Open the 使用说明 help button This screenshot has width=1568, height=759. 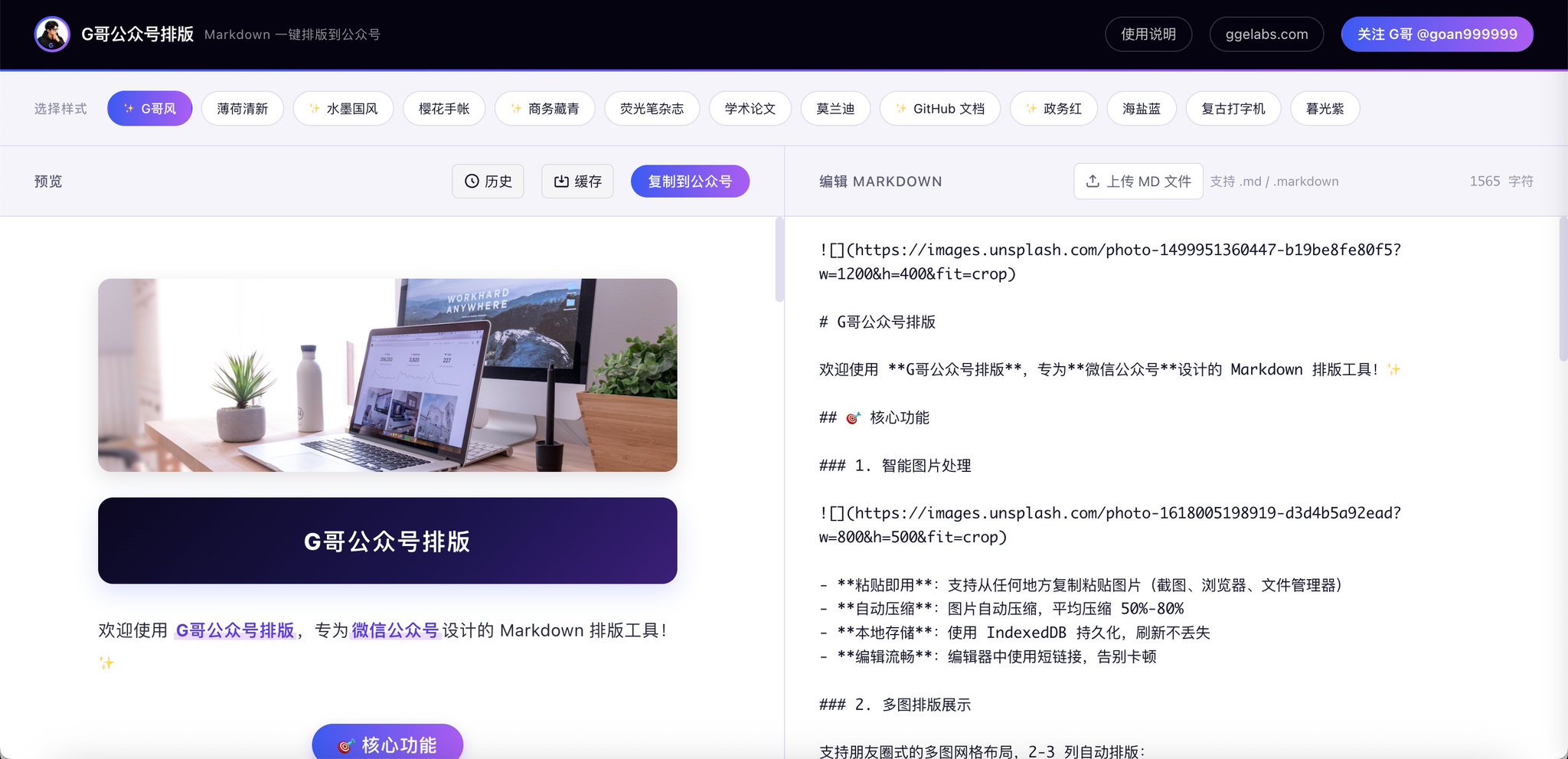(1148, 34)
